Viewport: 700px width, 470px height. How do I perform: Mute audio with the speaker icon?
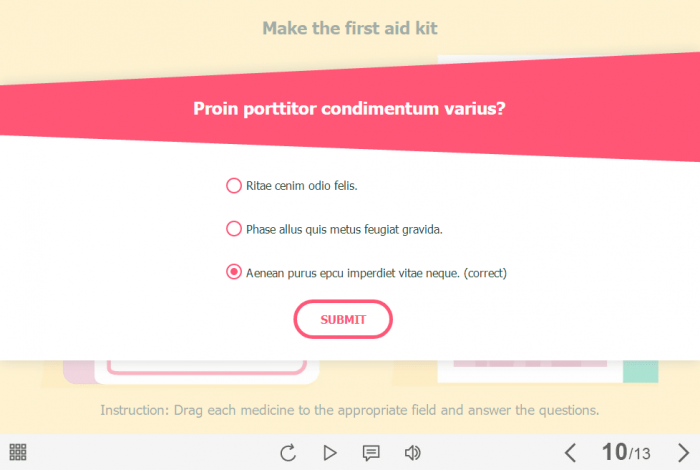(412, 453)
